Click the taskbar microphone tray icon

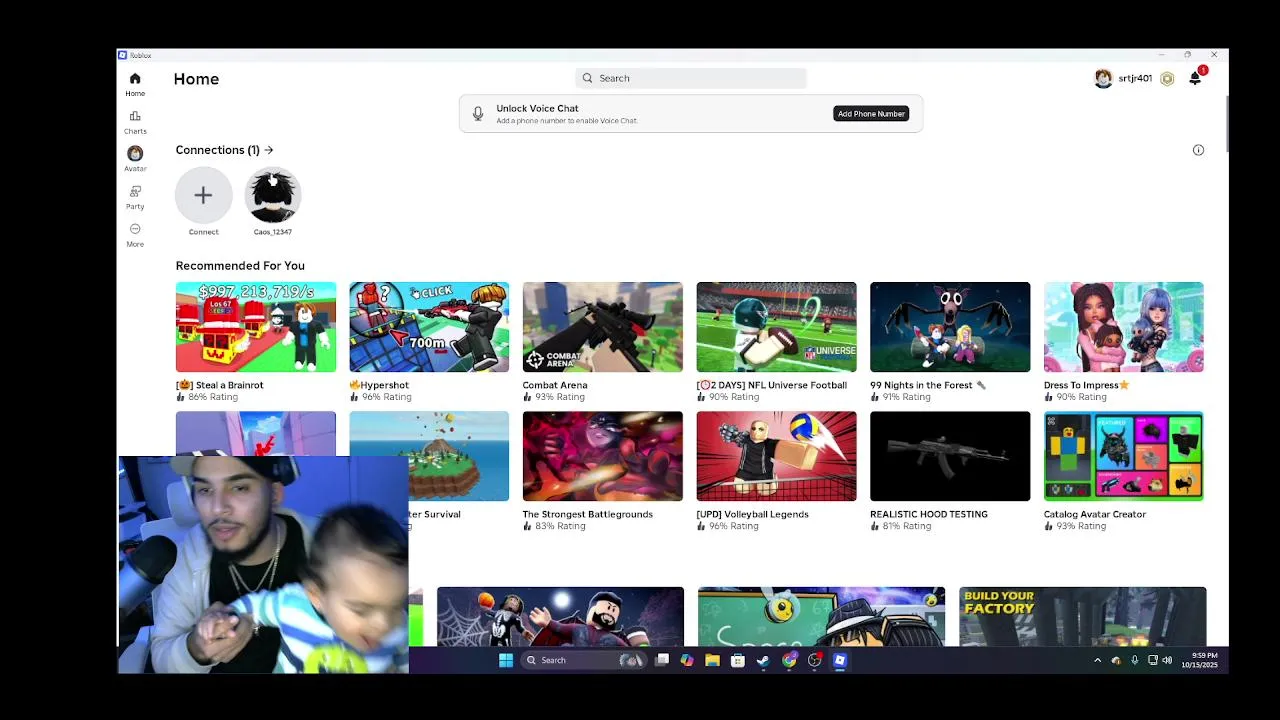[1134, 660]
